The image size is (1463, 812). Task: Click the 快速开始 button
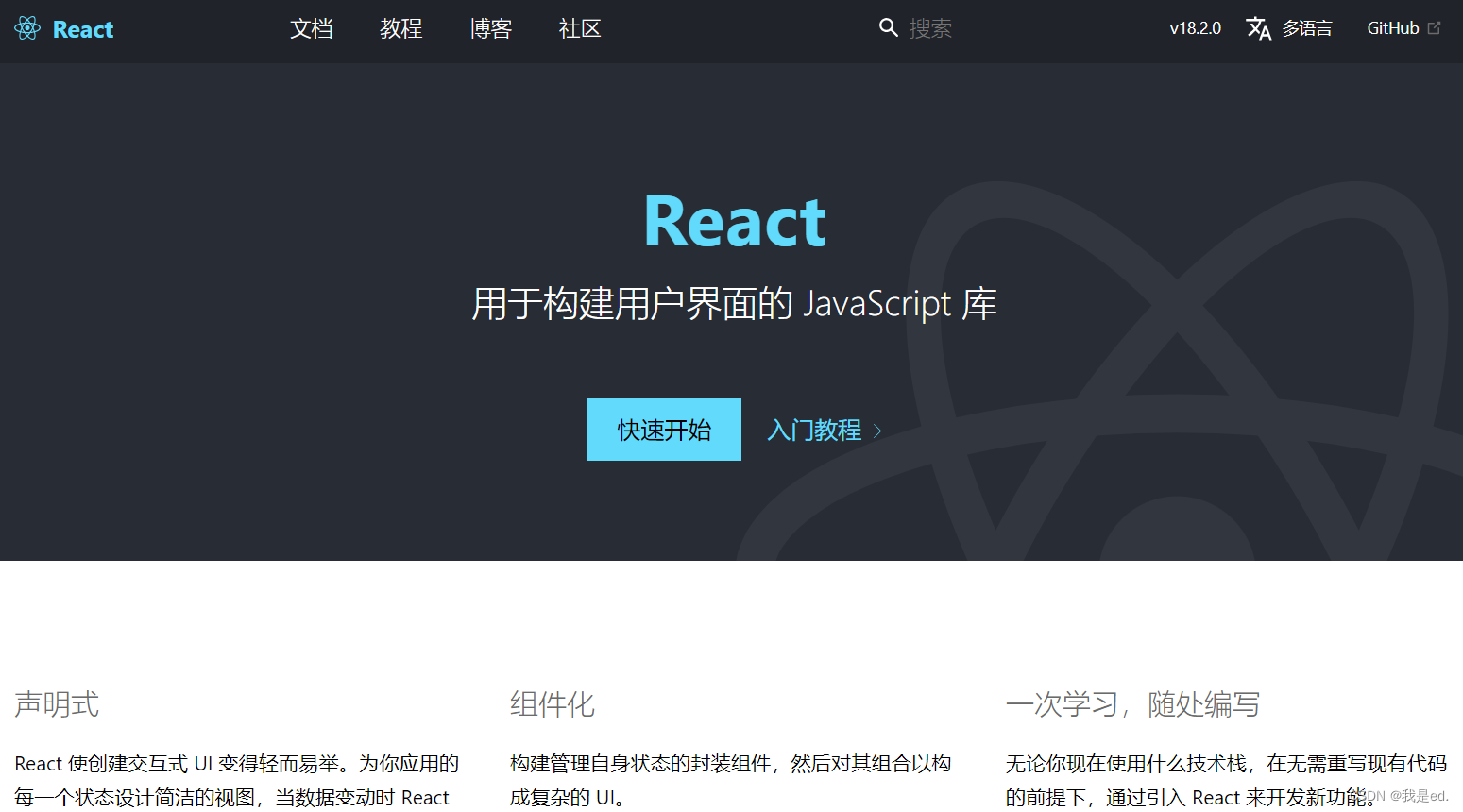(664, 429)
